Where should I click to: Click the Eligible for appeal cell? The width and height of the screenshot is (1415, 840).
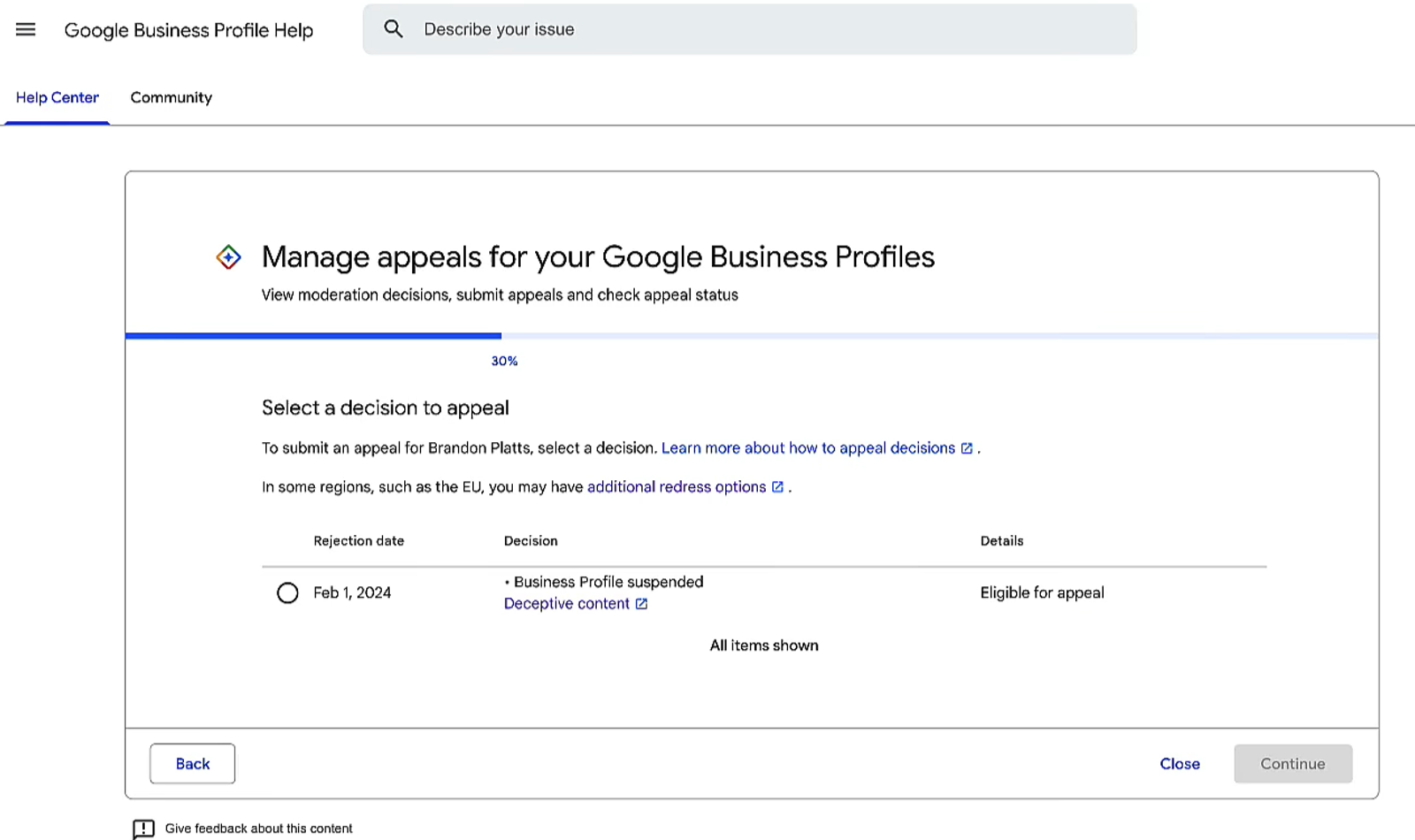coord(1042,592)
